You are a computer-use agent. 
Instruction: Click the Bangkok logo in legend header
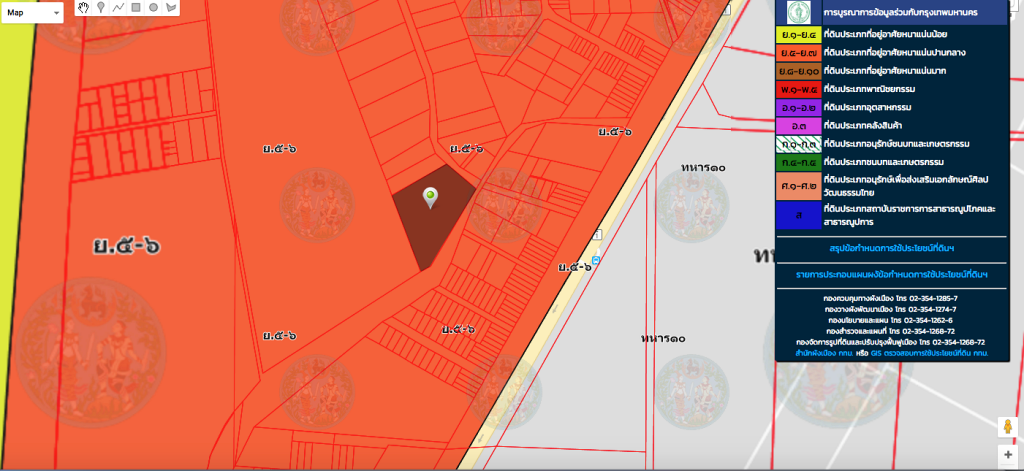(797, 12)
